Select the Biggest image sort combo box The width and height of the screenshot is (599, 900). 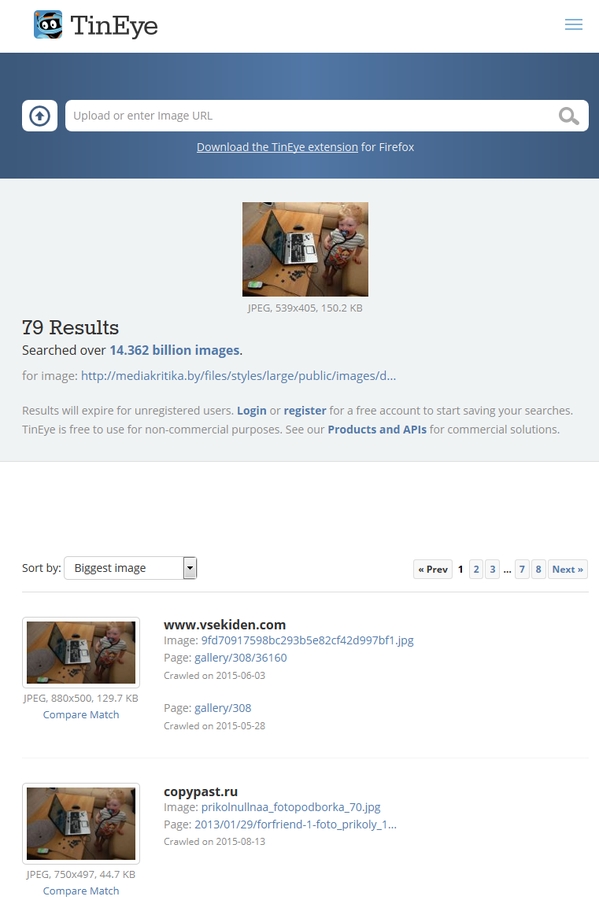pyautogui.click(x=130, y=568)
